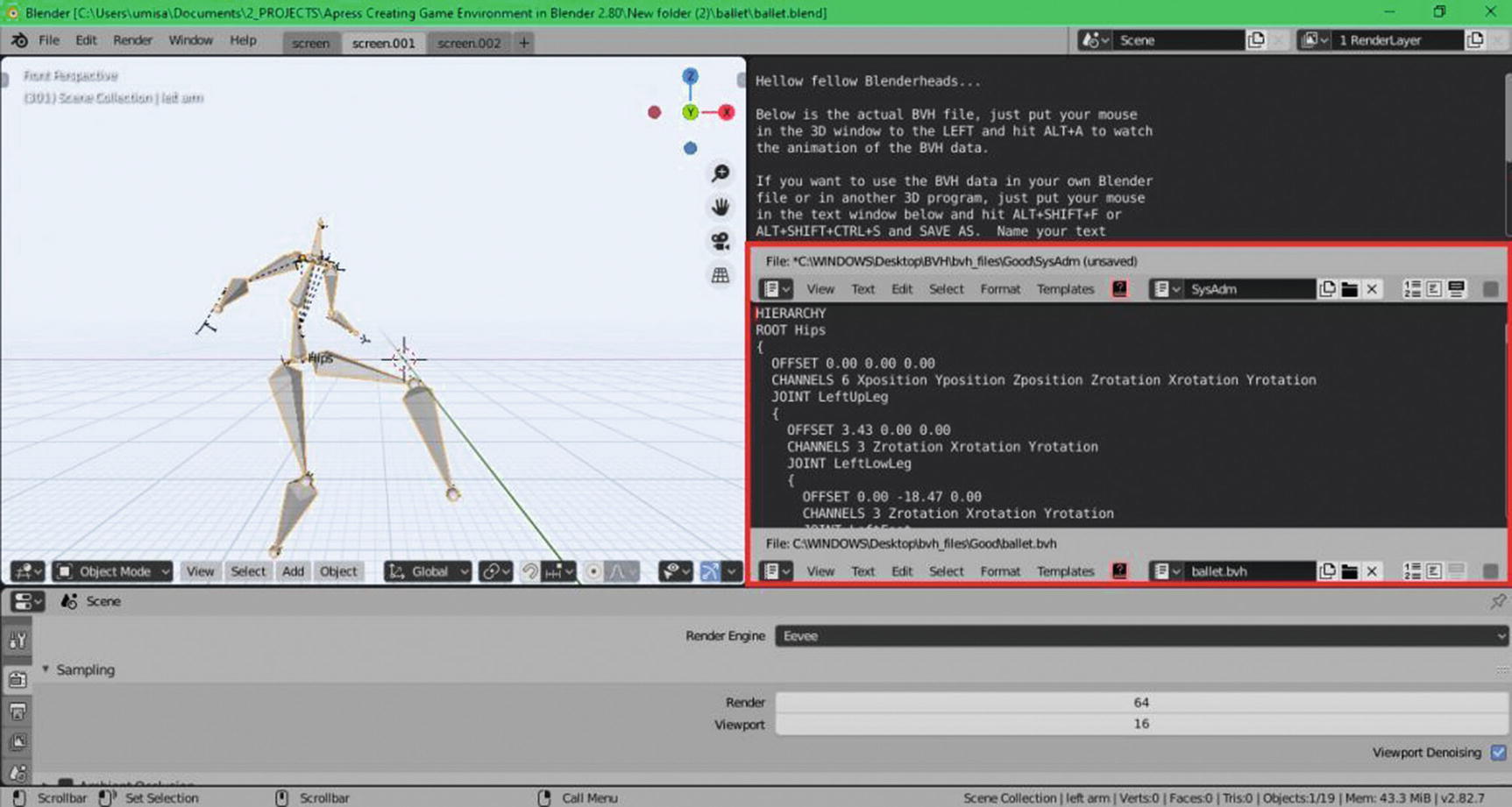Click the red script icon in the ballet.bvh header
The height and width of the screenshot is (807, 1512).
(1119, 571)
